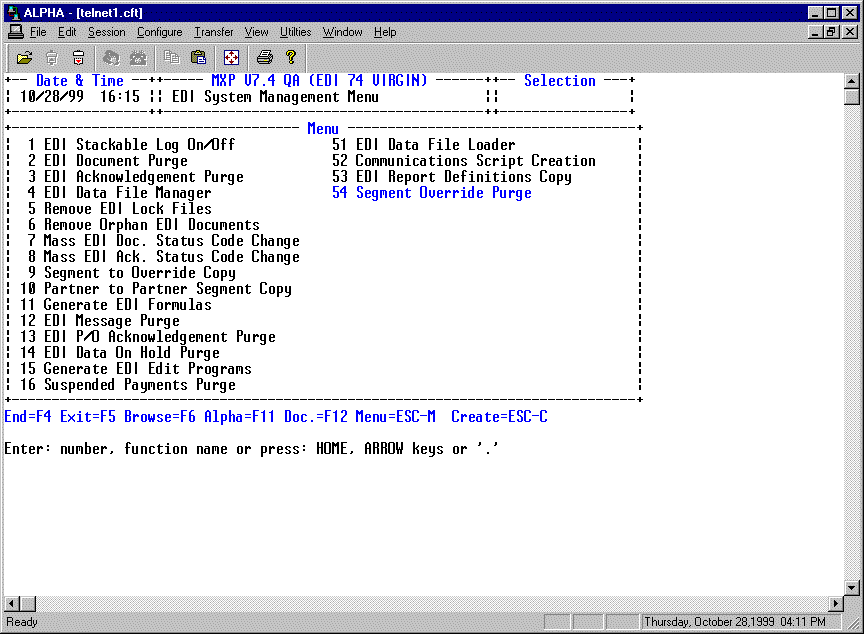Open the Session menu
Screen dimensions: 864x634
click(106, 32)
